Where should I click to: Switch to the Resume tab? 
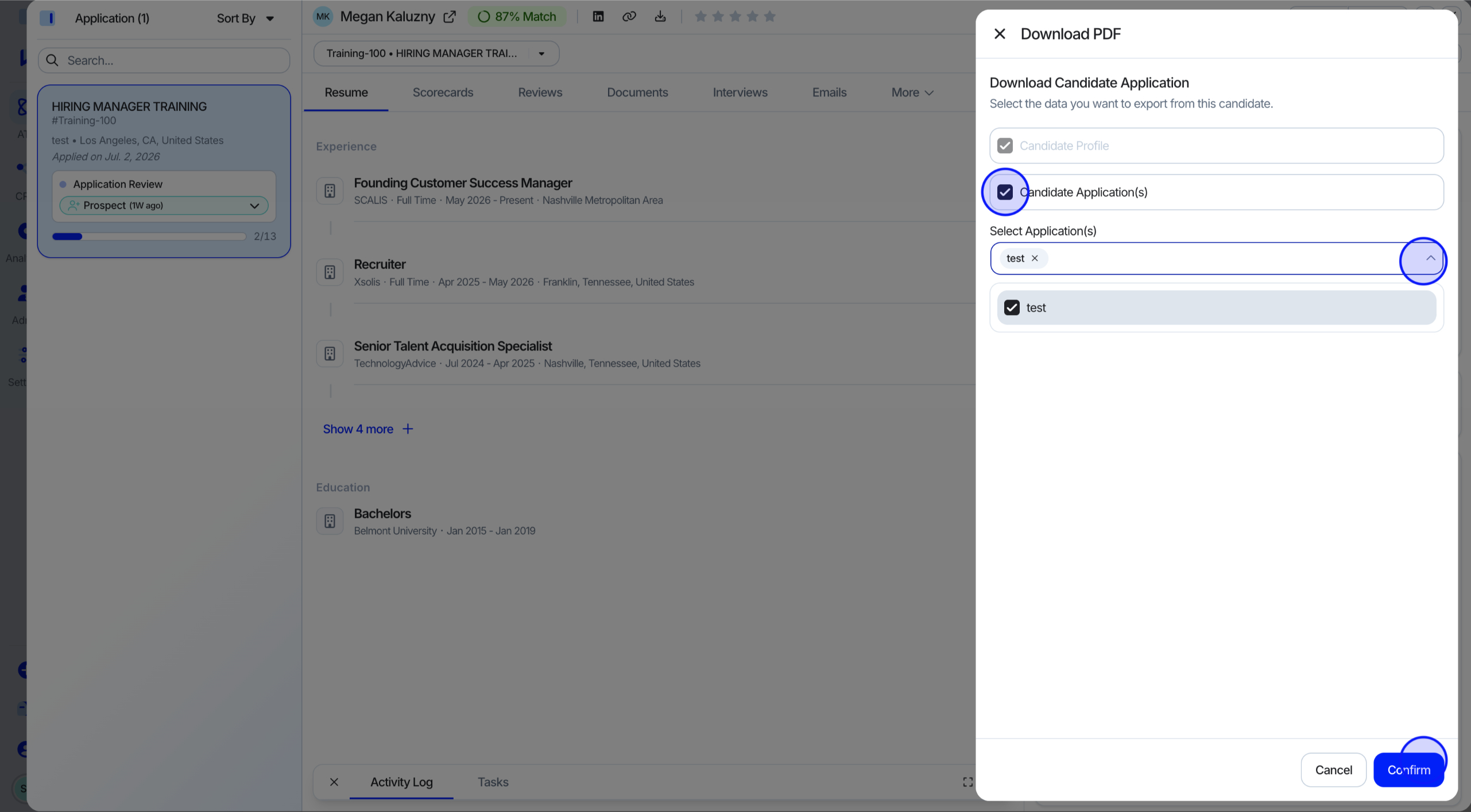pyautogui.click(x=346, y=92)
